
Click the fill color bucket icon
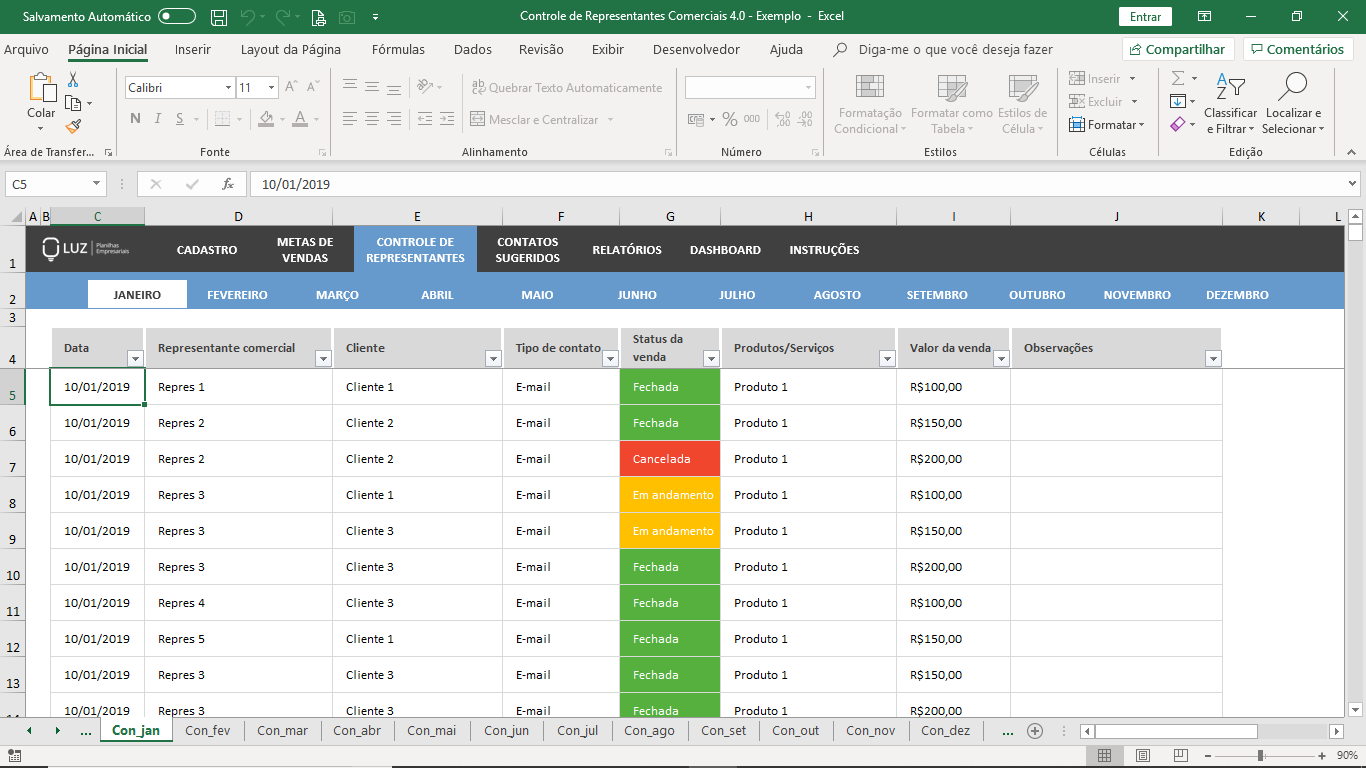pyautogui.click(x=265, y=119)
